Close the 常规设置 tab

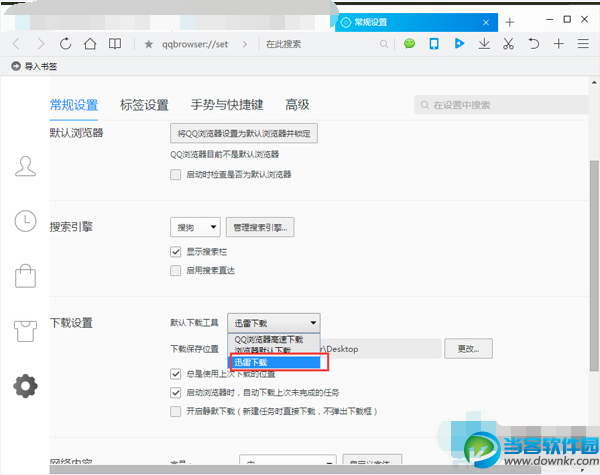coord(486,23)
